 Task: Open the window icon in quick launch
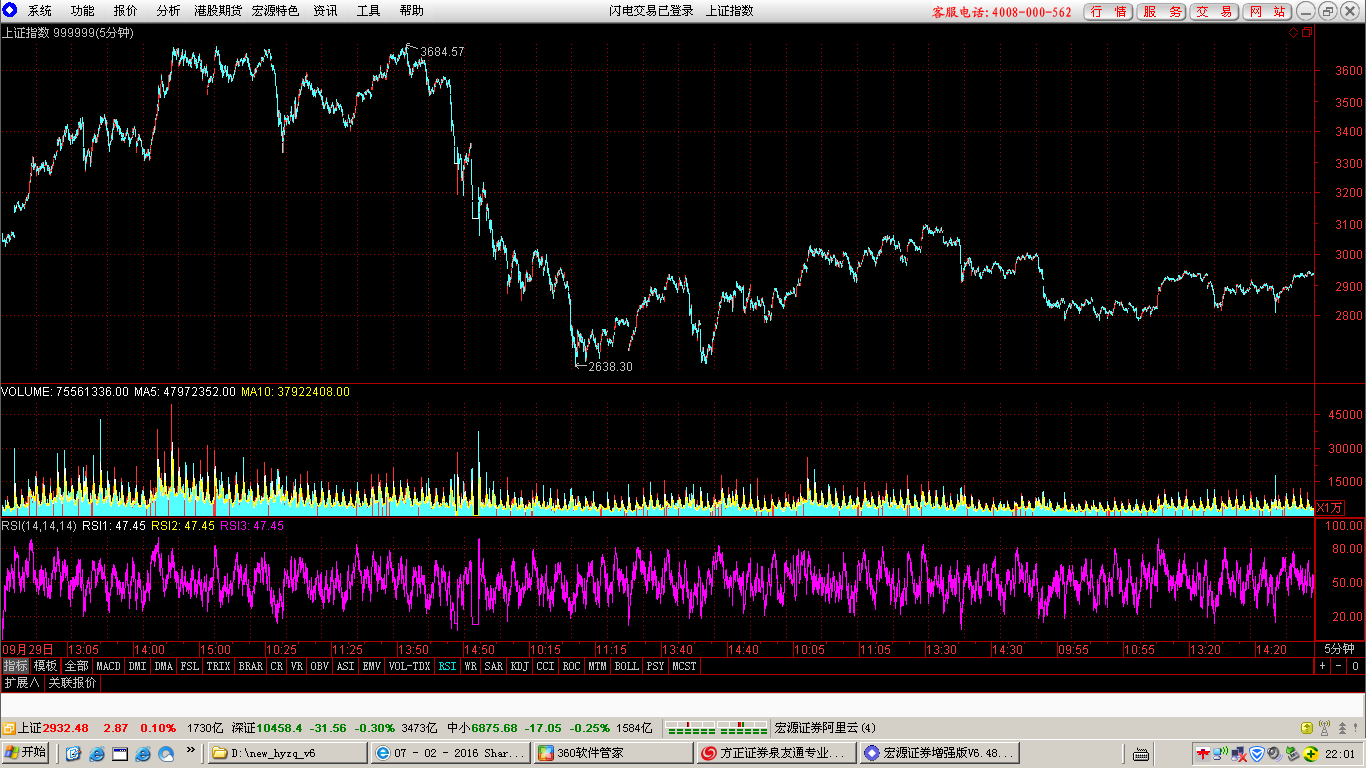pyautogui.click(x=120, y=753)
